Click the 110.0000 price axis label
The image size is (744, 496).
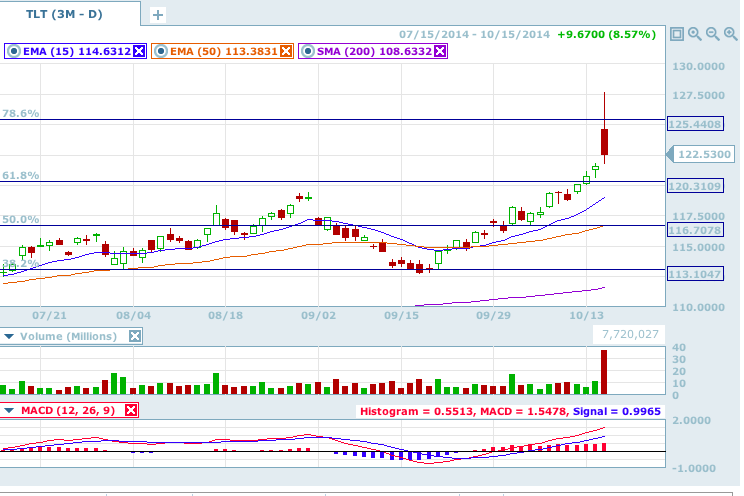pyautogui.click(x=698, y=307)
